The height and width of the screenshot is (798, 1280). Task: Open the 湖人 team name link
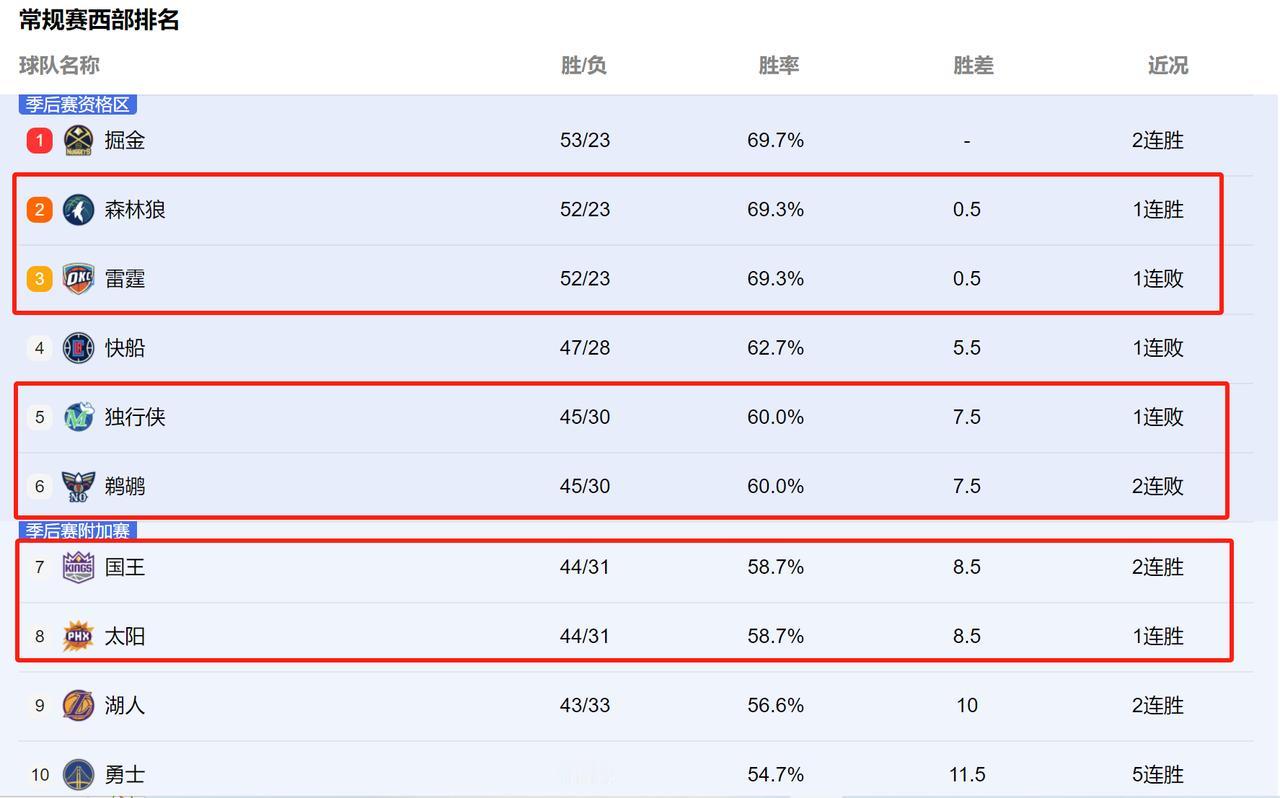[125, 705]
